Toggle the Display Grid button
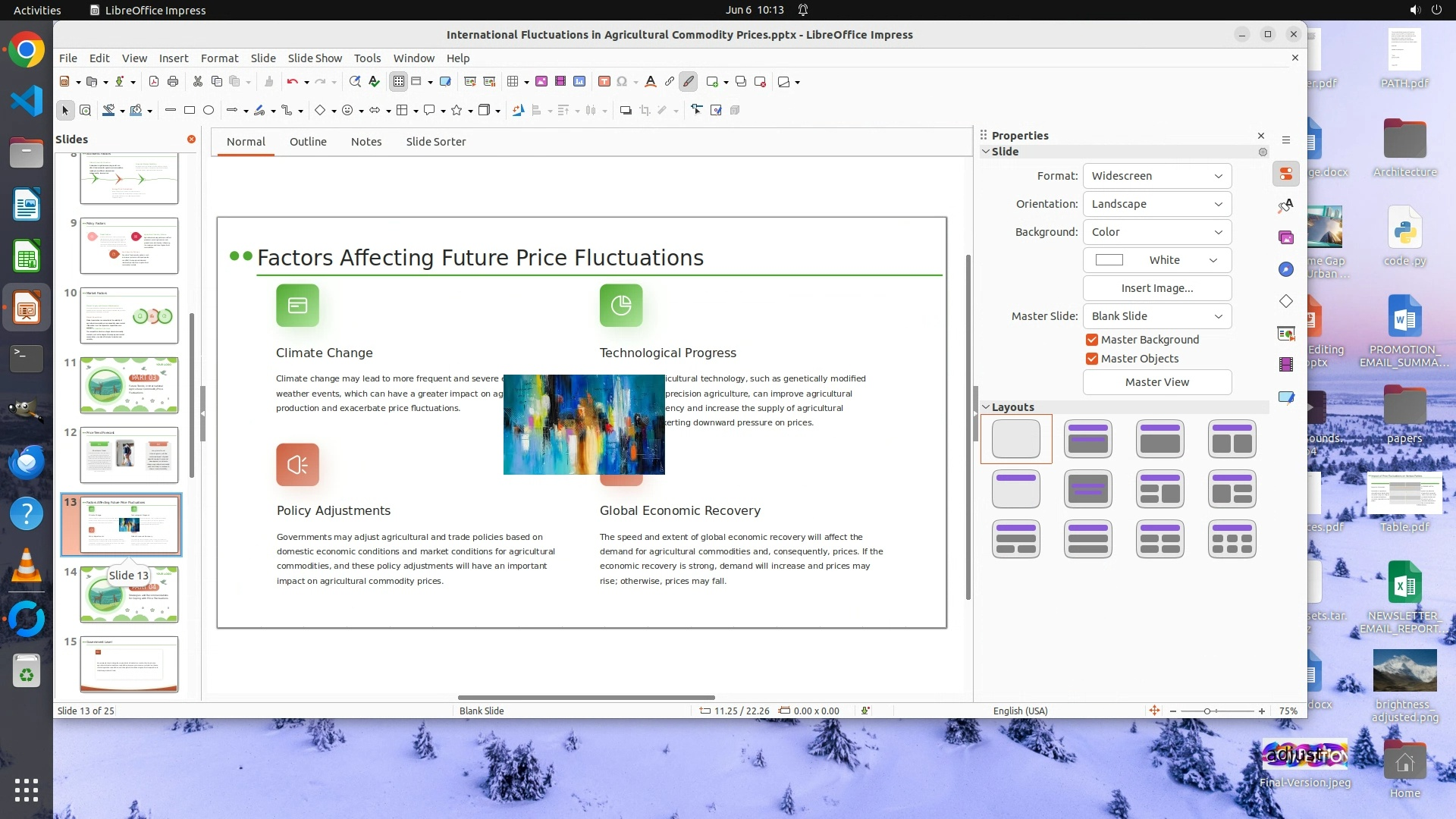The height and width of the screenshot is (819, 1456). pos(399,81)
